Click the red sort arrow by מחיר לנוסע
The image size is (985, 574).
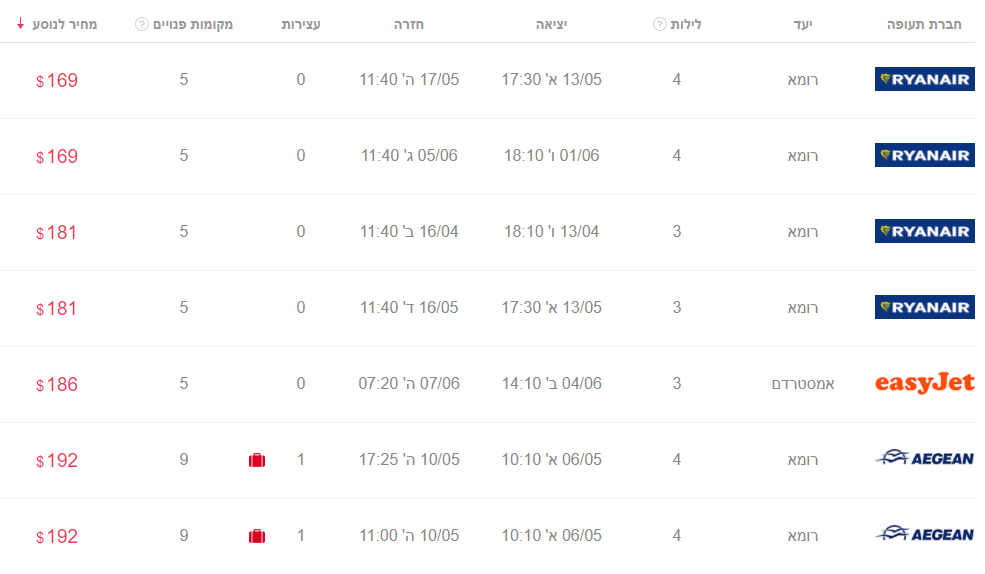[x=20, y=24]
